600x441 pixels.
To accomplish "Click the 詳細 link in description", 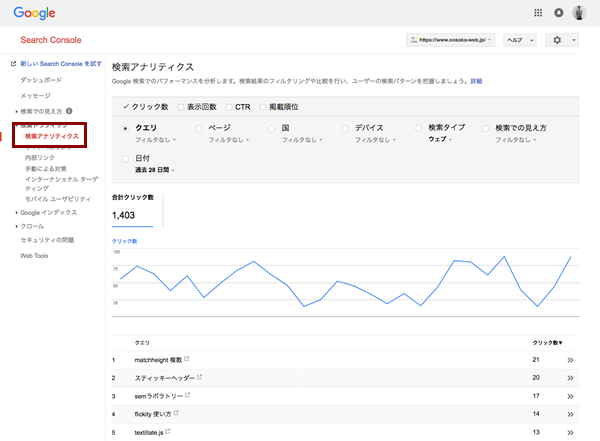I will click(x=476, y=81).
